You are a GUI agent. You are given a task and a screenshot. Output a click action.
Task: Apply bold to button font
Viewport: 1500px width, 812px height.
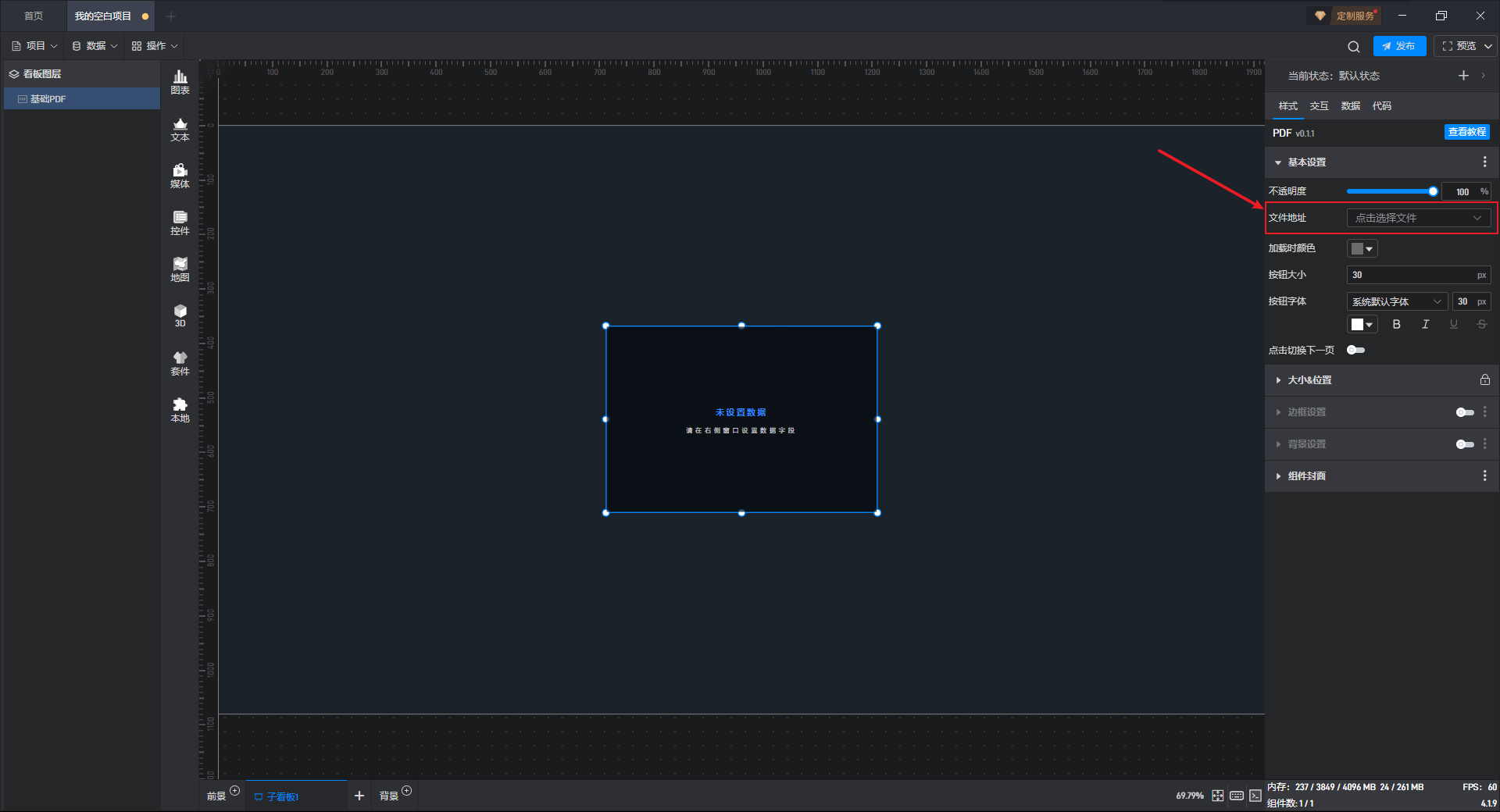pyautogui.click(x=1396, y=324)
